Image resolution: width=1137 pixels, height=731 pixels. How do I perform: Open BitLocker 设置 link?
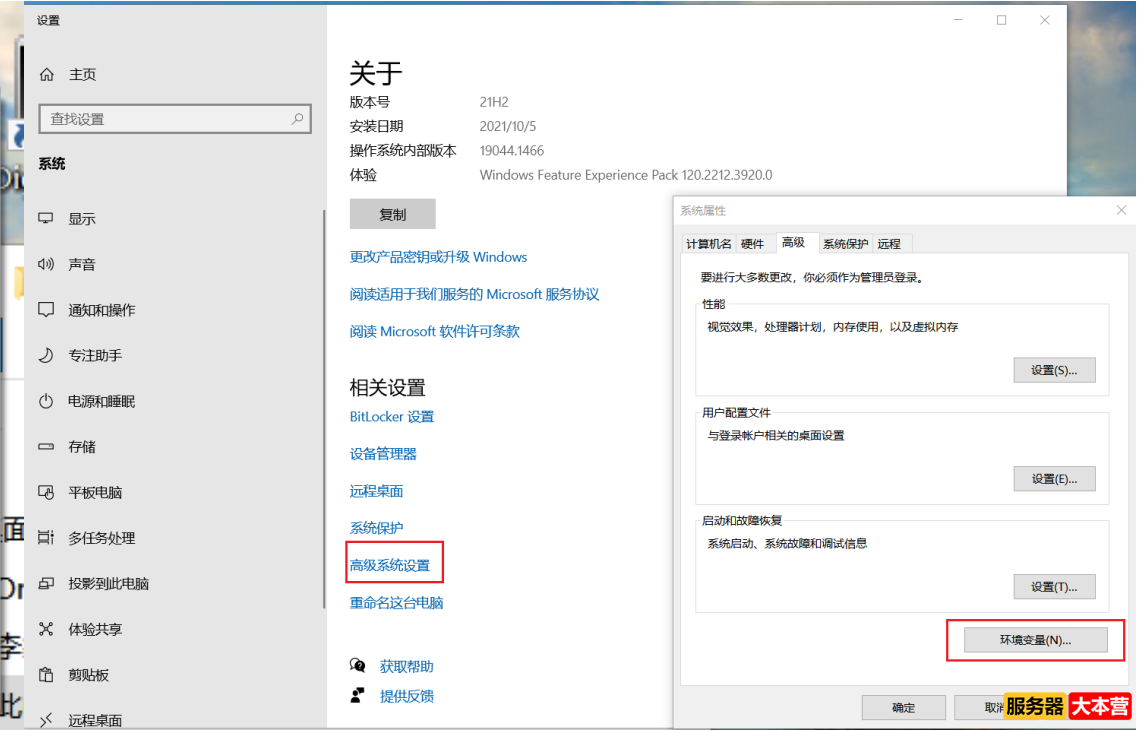pos(392,416)
